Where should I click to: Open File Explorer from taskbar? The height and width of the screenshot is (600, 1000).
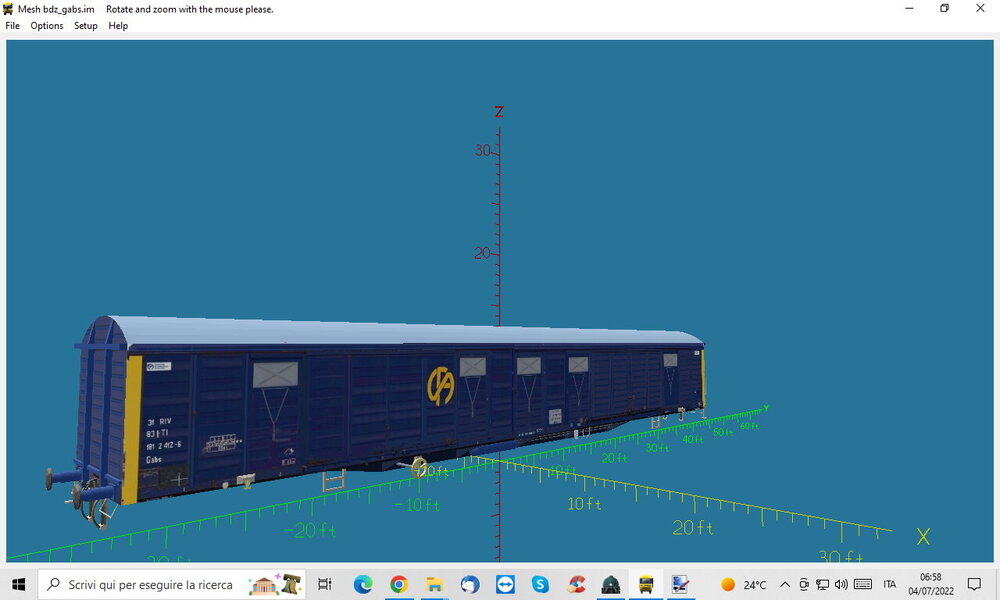click(434, 584)
